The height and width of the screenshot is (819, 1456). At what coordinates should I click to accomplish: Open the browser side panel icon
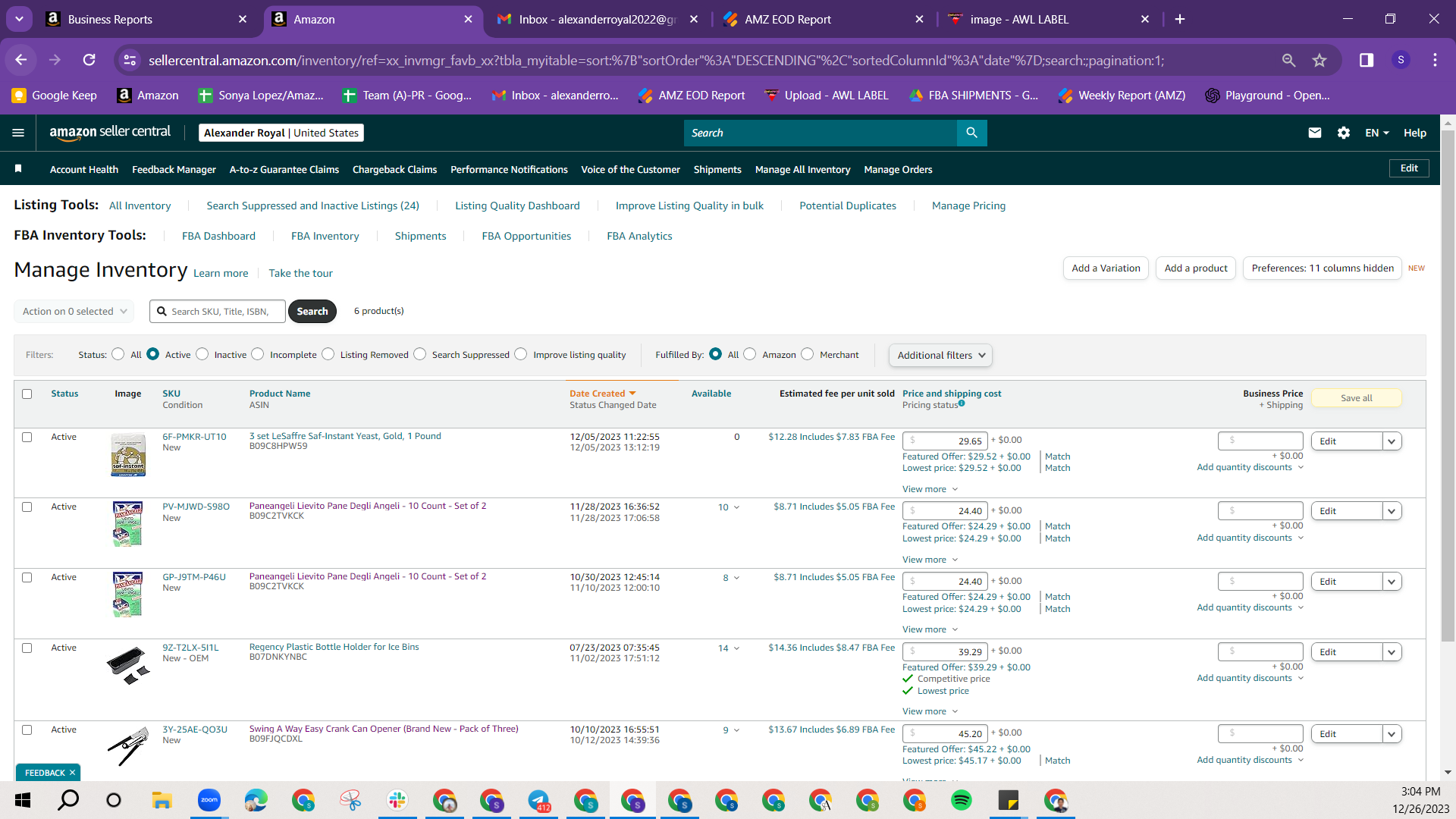click(x=1367, y=60)
